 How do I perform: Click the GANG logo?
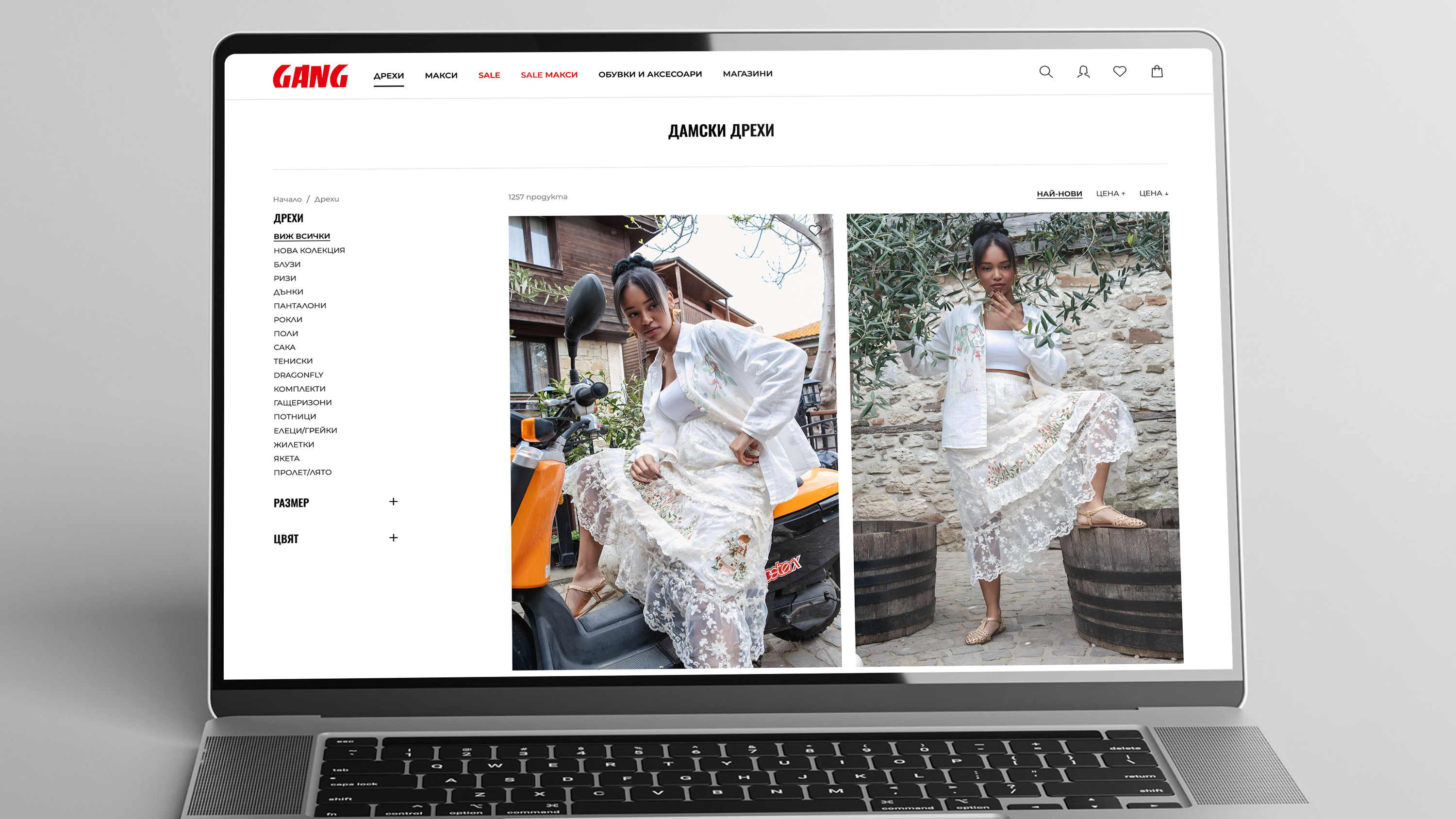tap(310, 76)
